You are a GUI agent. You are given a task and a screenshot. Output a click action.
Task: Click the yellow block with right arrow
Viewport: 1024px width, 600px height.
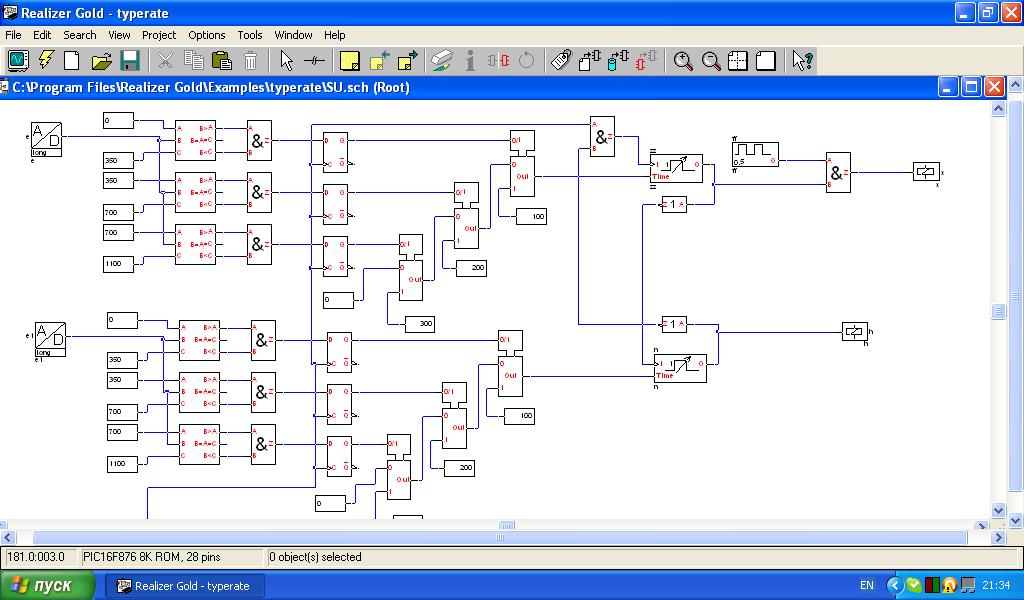point(408,61)
